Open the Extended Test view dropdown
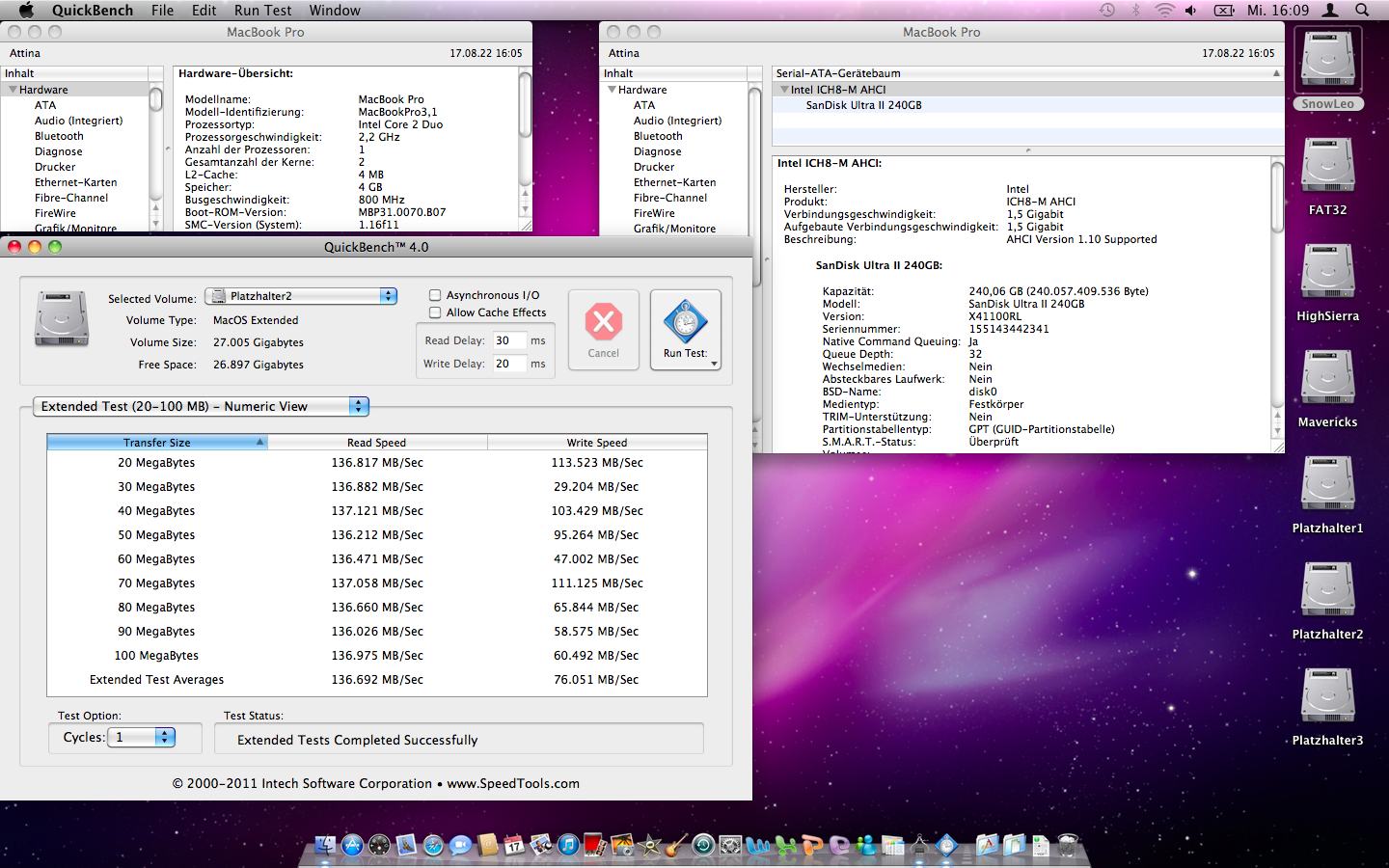1389x868 pixels. [202, 406]
